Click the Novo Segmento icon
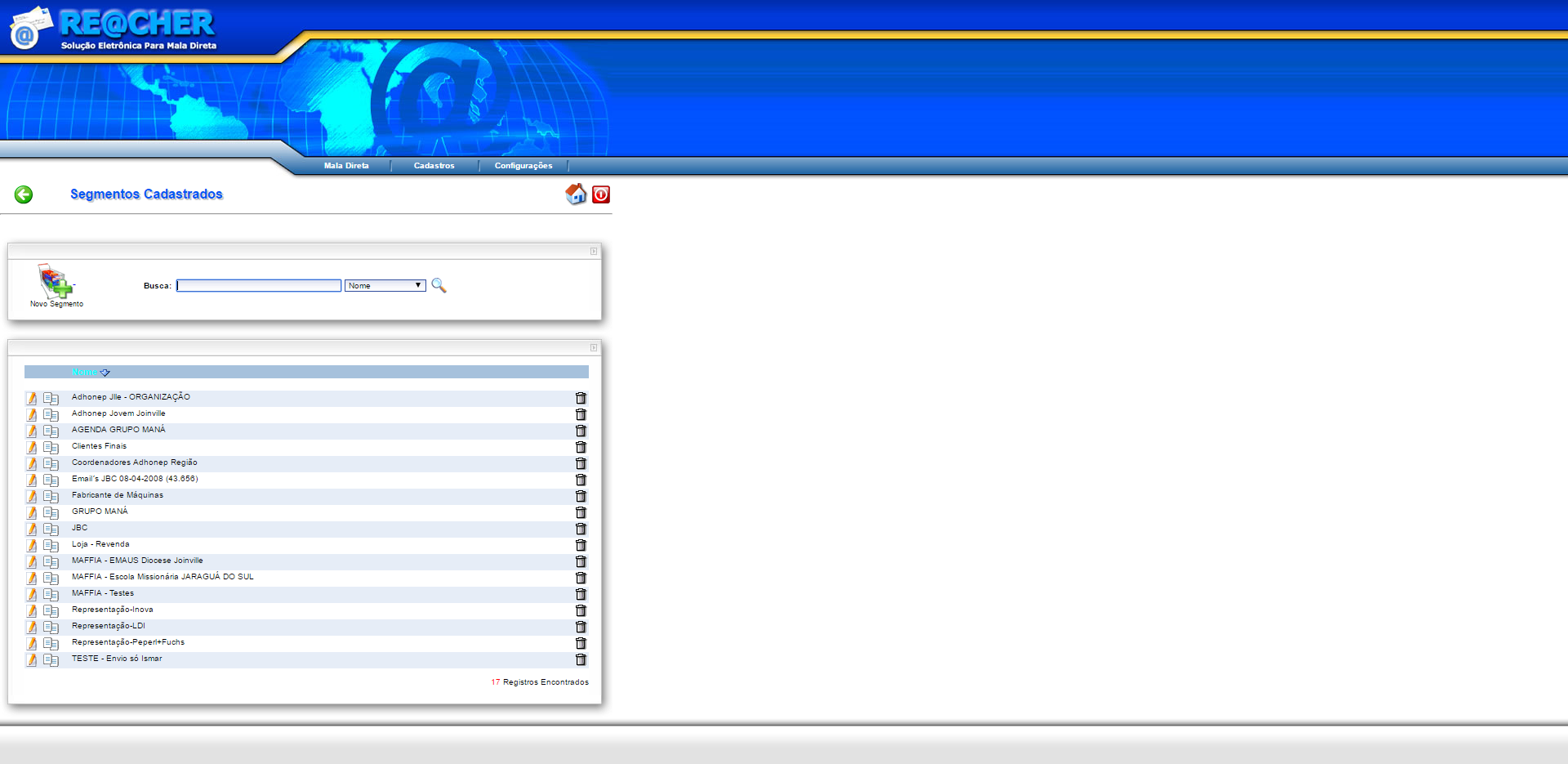Image resolution: width=1568 pixels, height=764 pixels. 56,282
